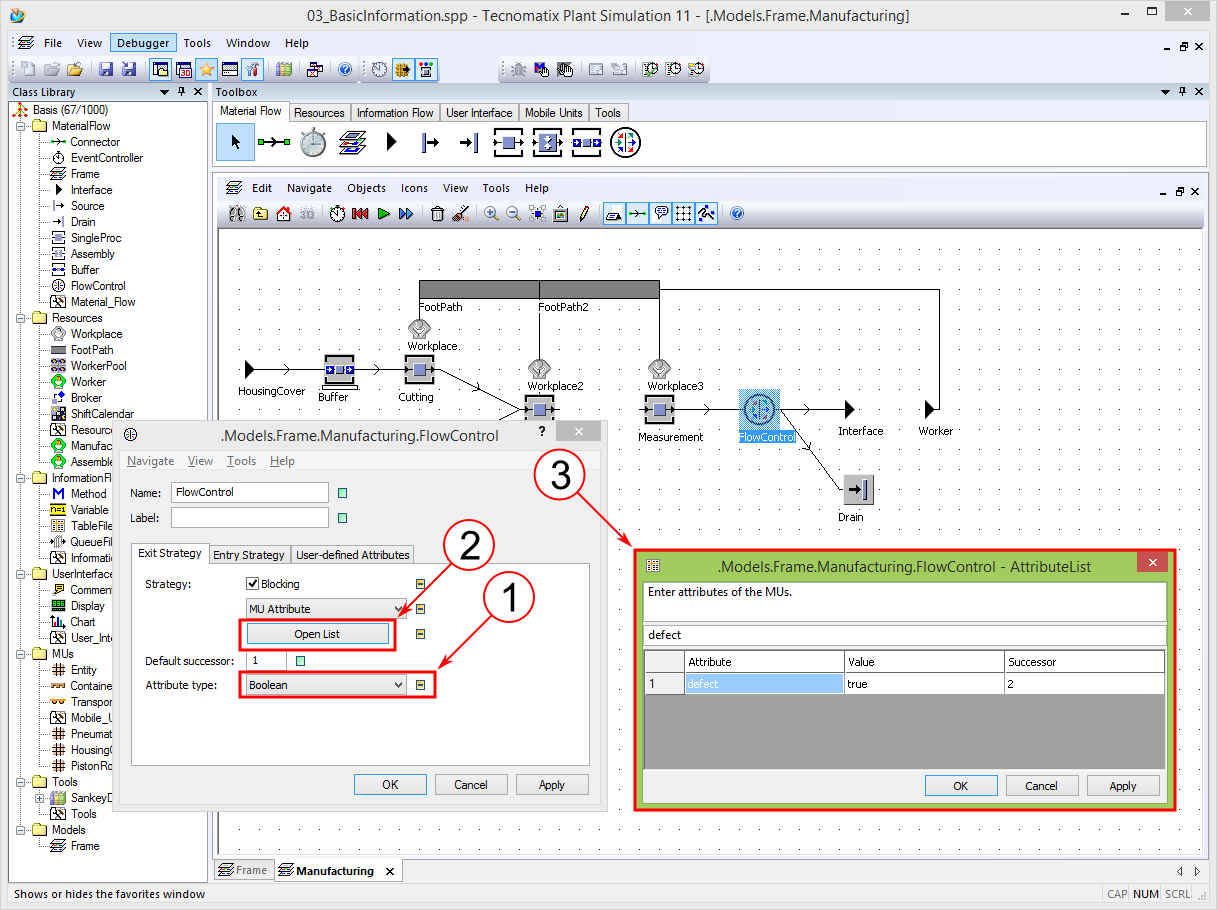Image resolution: width=1217 pixels, height=910 pixels.
Task: Click OK in the FlowControl dialog
Action: 390,785
